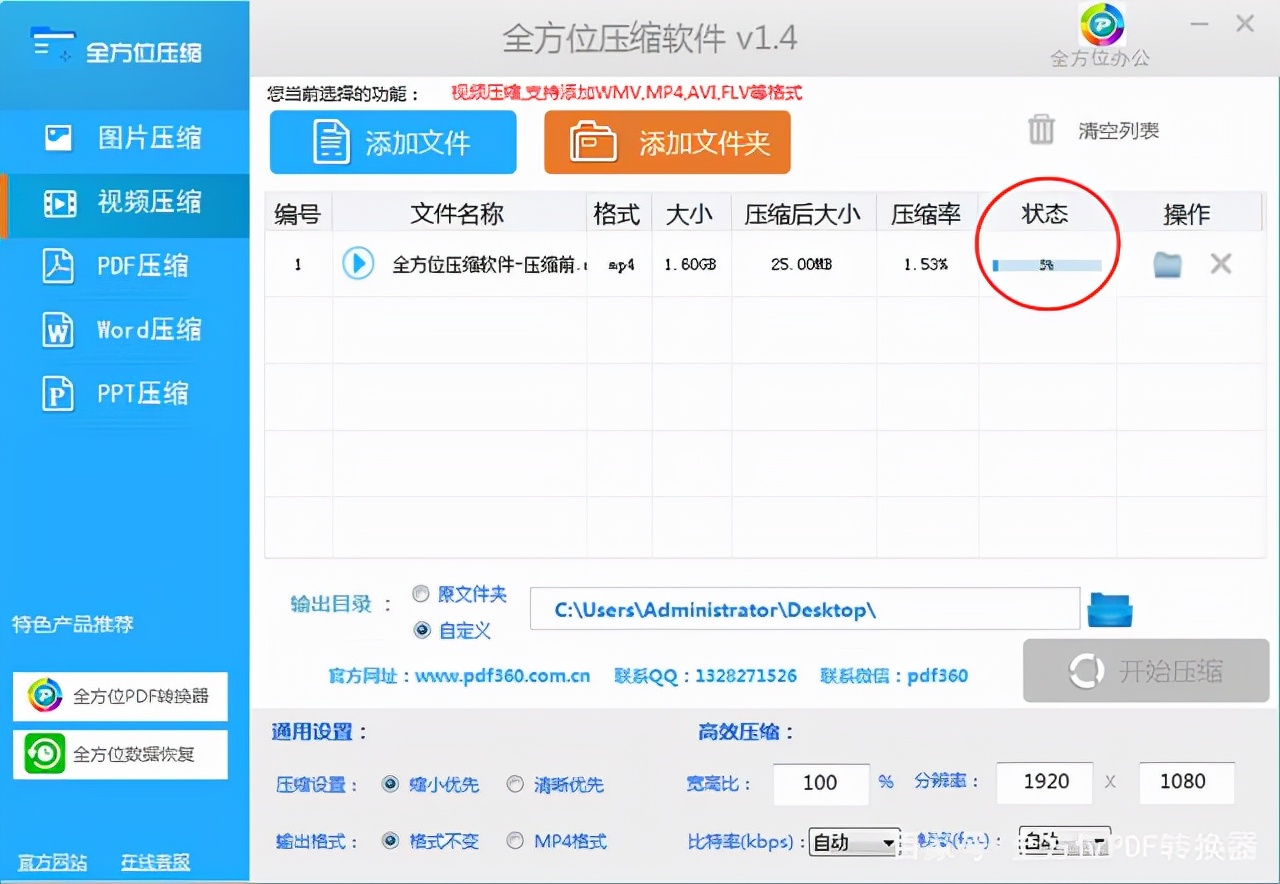Viewport: 1280px width, 884px height.
Task: Click the image icon beside 图片压缩
Action: (59, 138)
